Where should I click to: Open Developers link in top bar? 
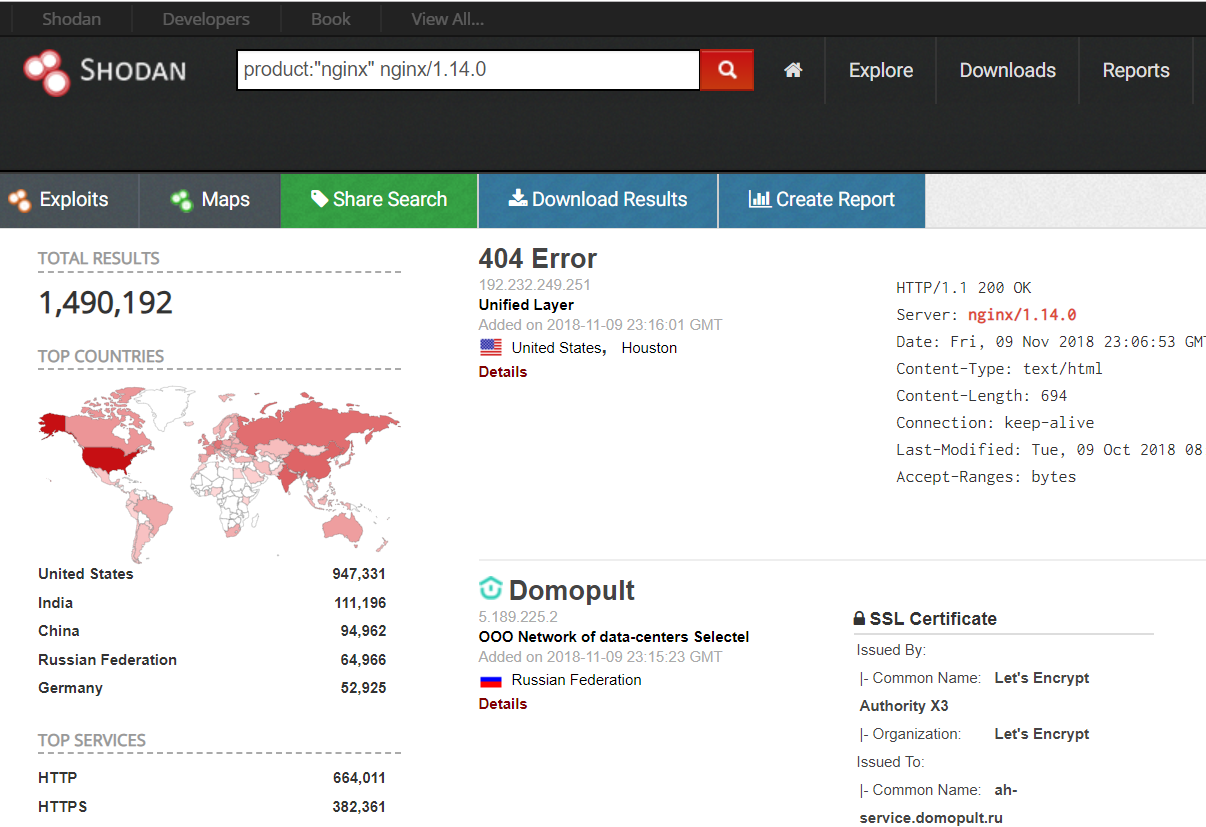(x=206, y=19)
